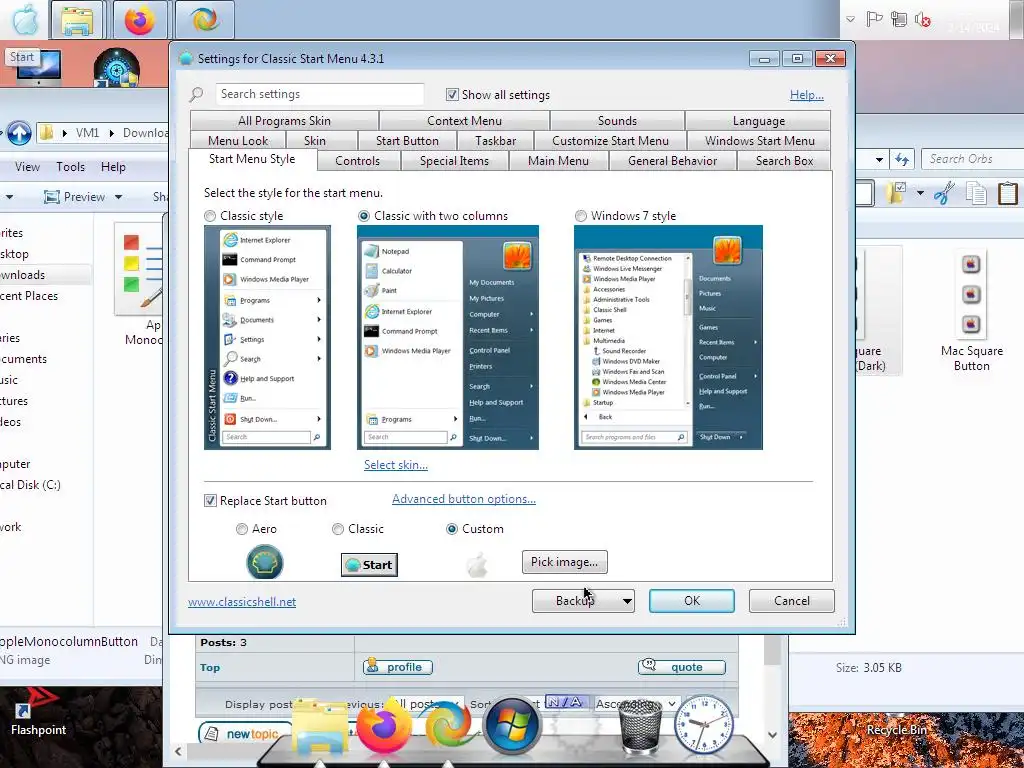Viewport: 1024px width, 768px height.
Task: Open the Sounds tab
Action: [617, 121]
